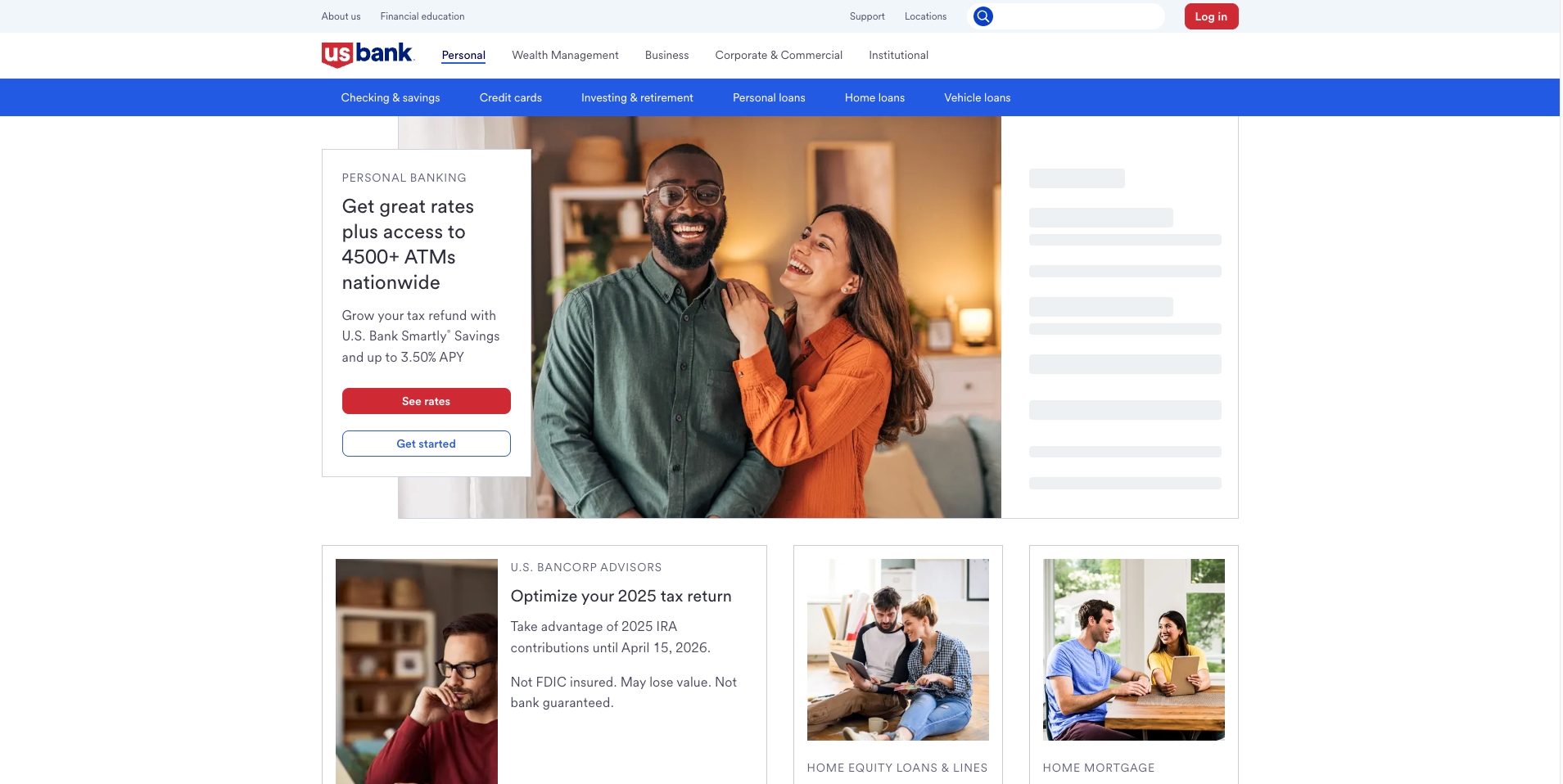Screen dimensions: 1563x784
Task: Expand the Credit cards menu
Action: [x=510, y=97]
